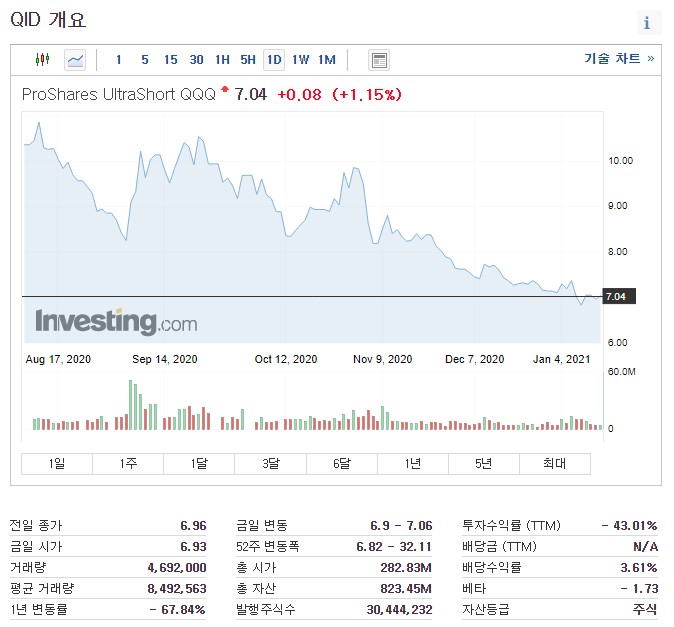Click the 투자수익률 (TTM) value -43.01%

tap(629, 525)
